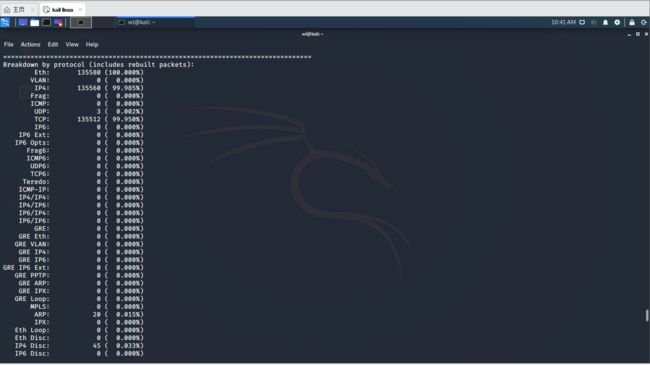Screen dimensions: 650x365
Task: Open the View menu
Action: click(x=72, y=44)
